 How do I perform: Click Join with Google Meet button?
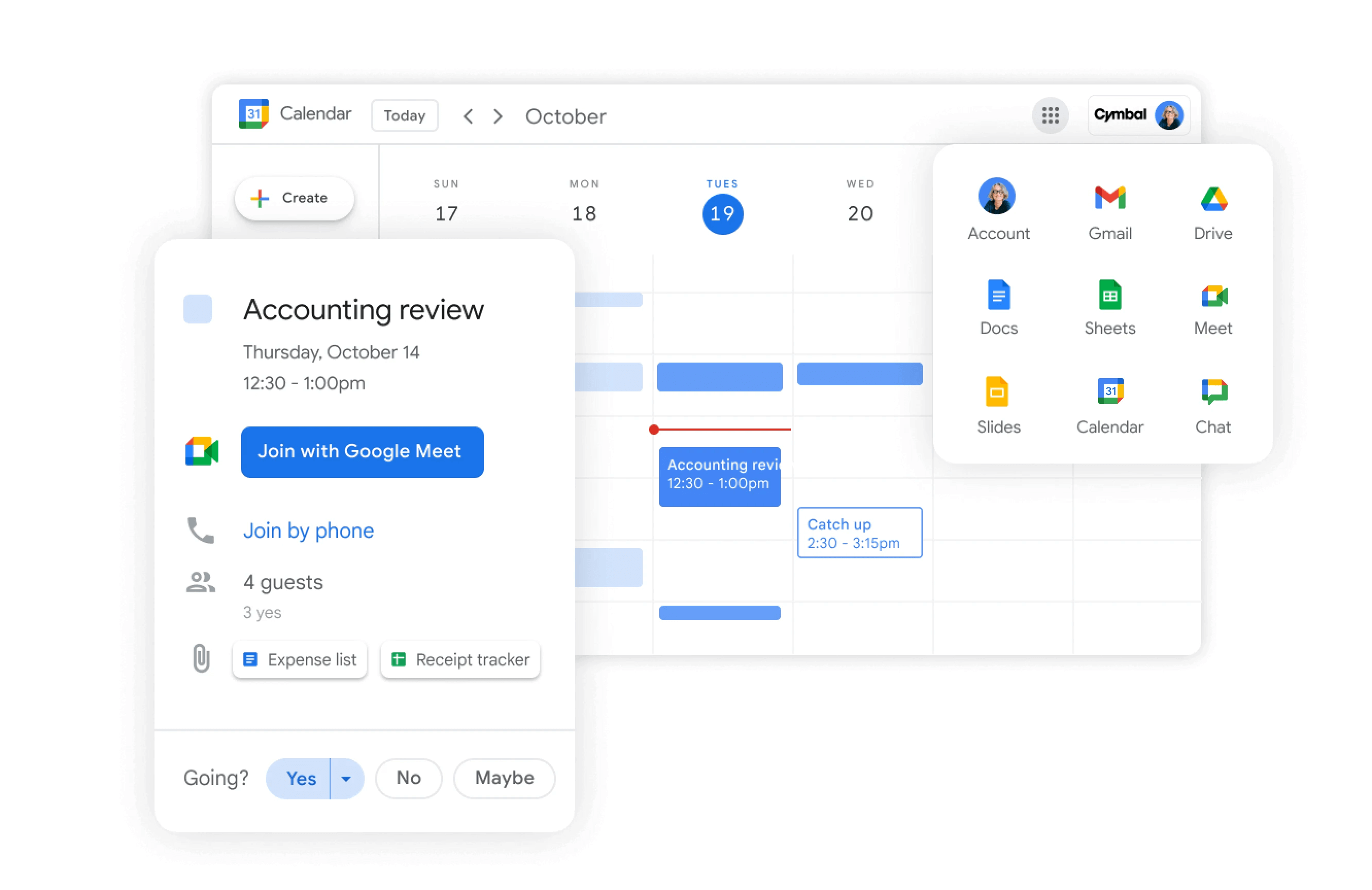click(362, 451)
